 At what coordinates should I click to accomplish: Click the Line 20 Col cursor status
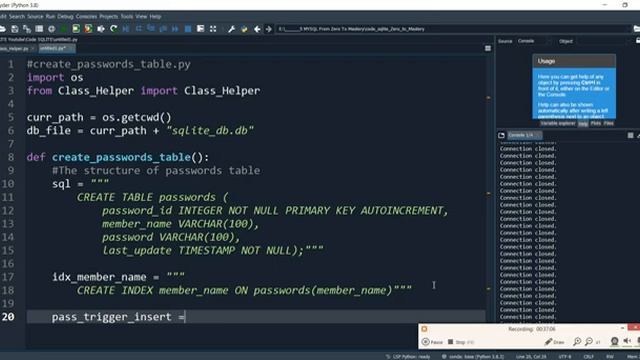pyautogui.click(x=531, y=357)
